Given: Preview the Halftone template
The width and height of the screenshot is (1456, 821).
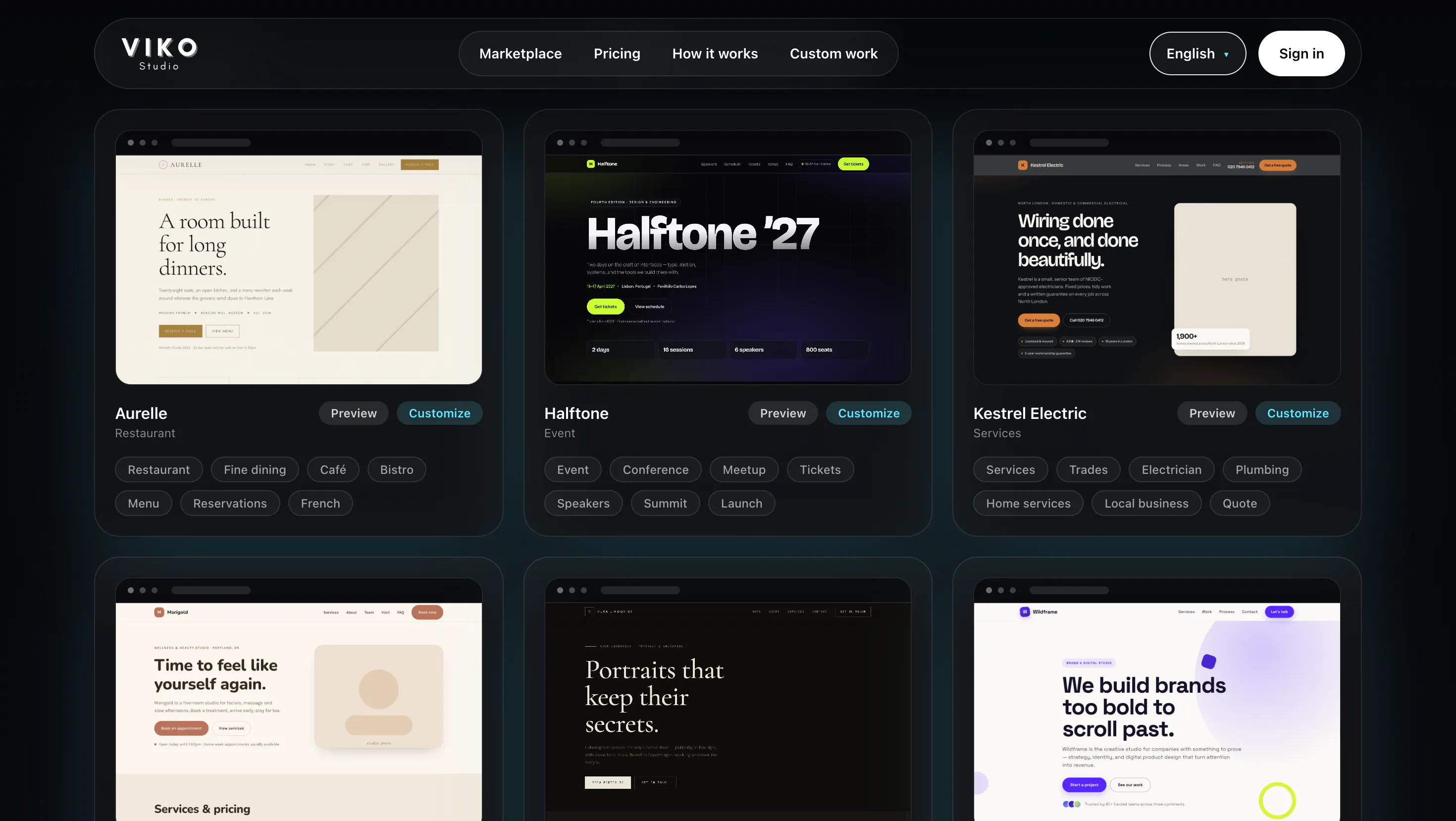Looking at the screenshot, I should click(782, 413).
